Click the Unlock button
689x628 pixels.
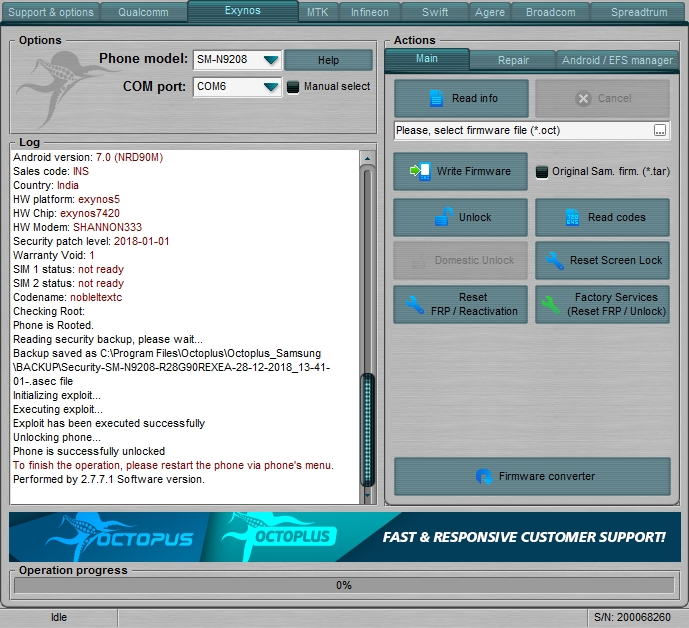click(x=461, y=217)
